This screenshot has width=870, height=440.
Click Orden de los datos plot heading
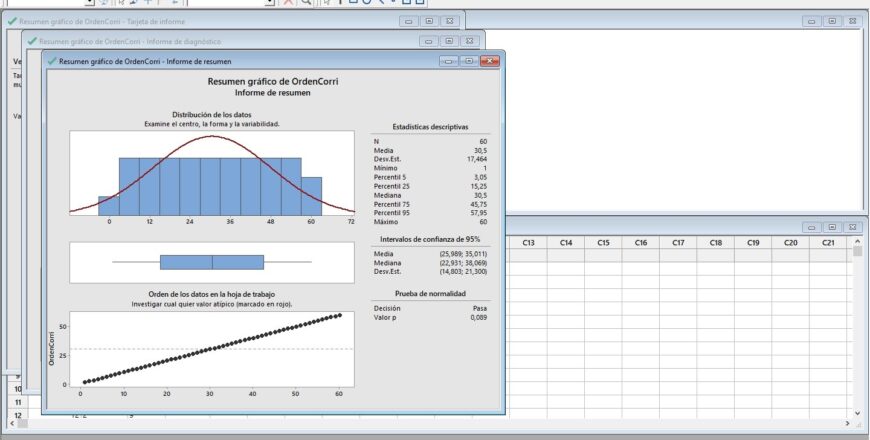tap(211, 294)
